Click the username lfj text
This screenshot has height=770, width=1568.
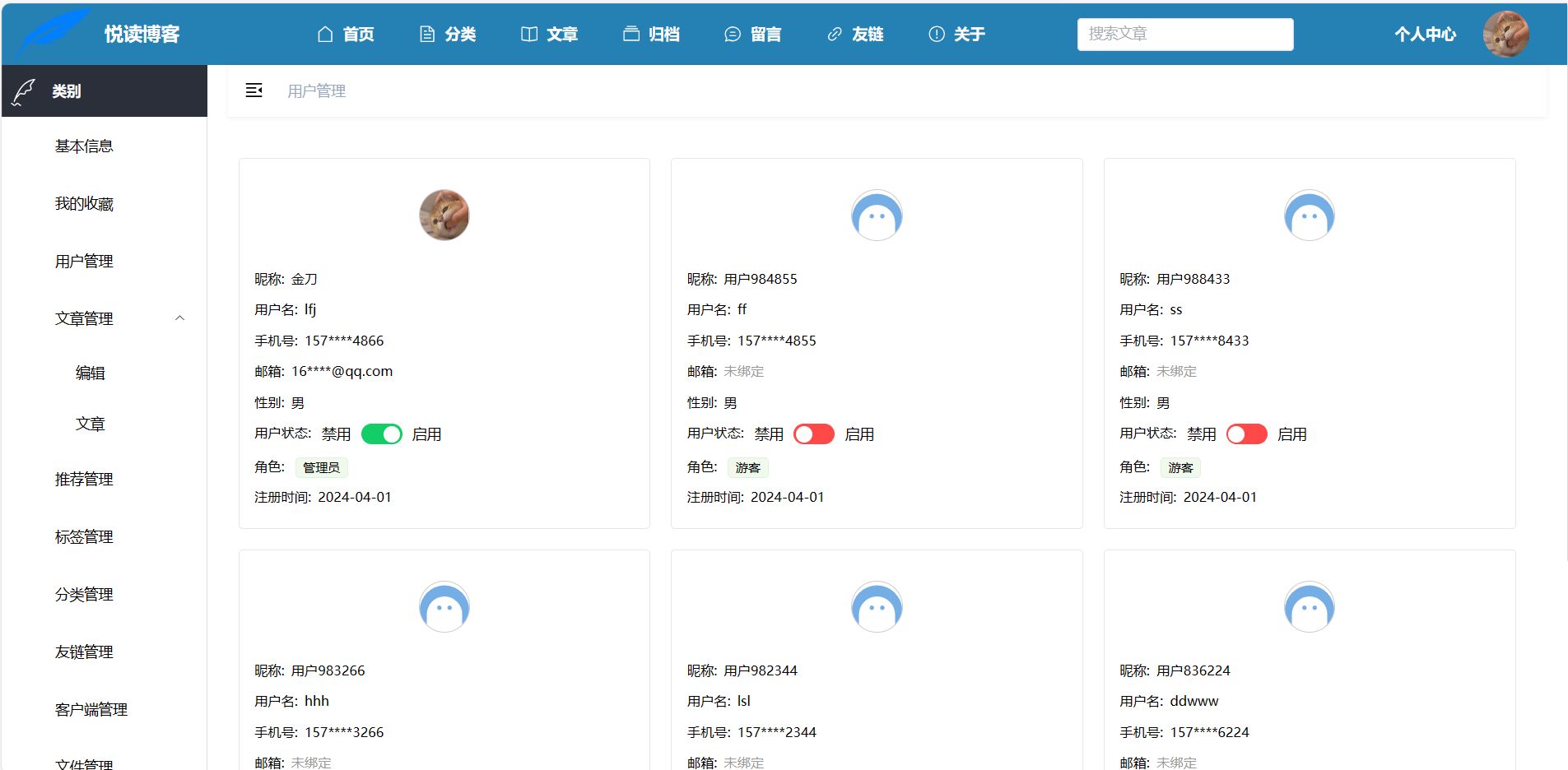(x=310, y=309)
